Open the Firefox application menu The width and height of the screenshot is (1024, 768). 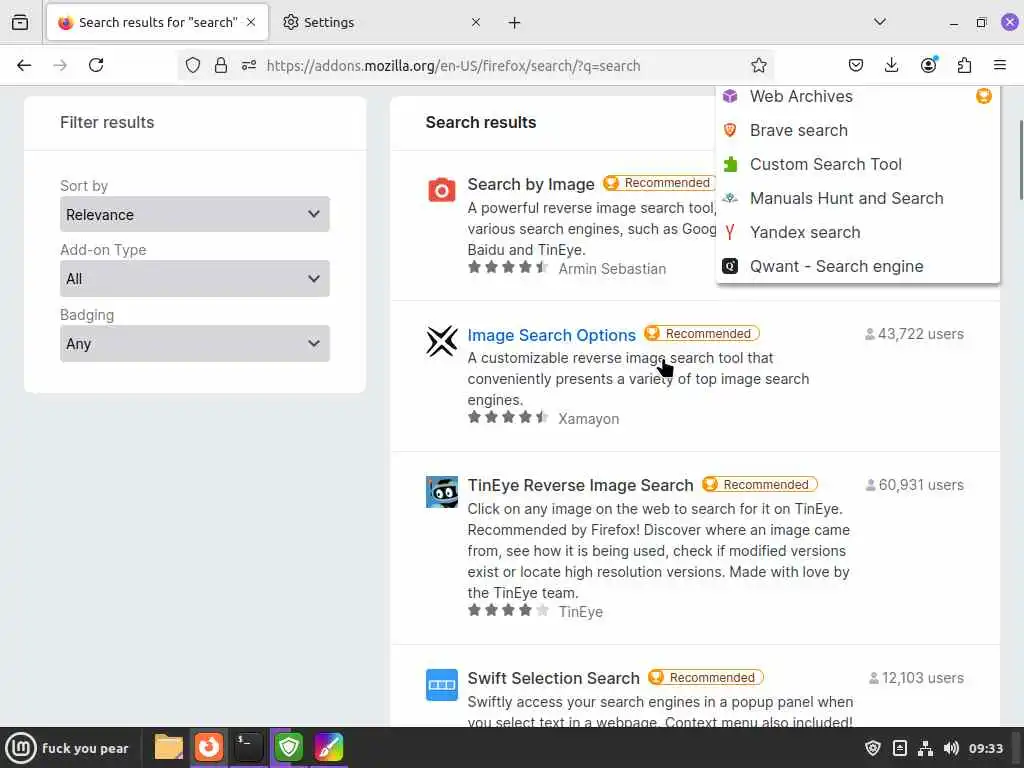pyautogui.click(x=1000, y=65)
